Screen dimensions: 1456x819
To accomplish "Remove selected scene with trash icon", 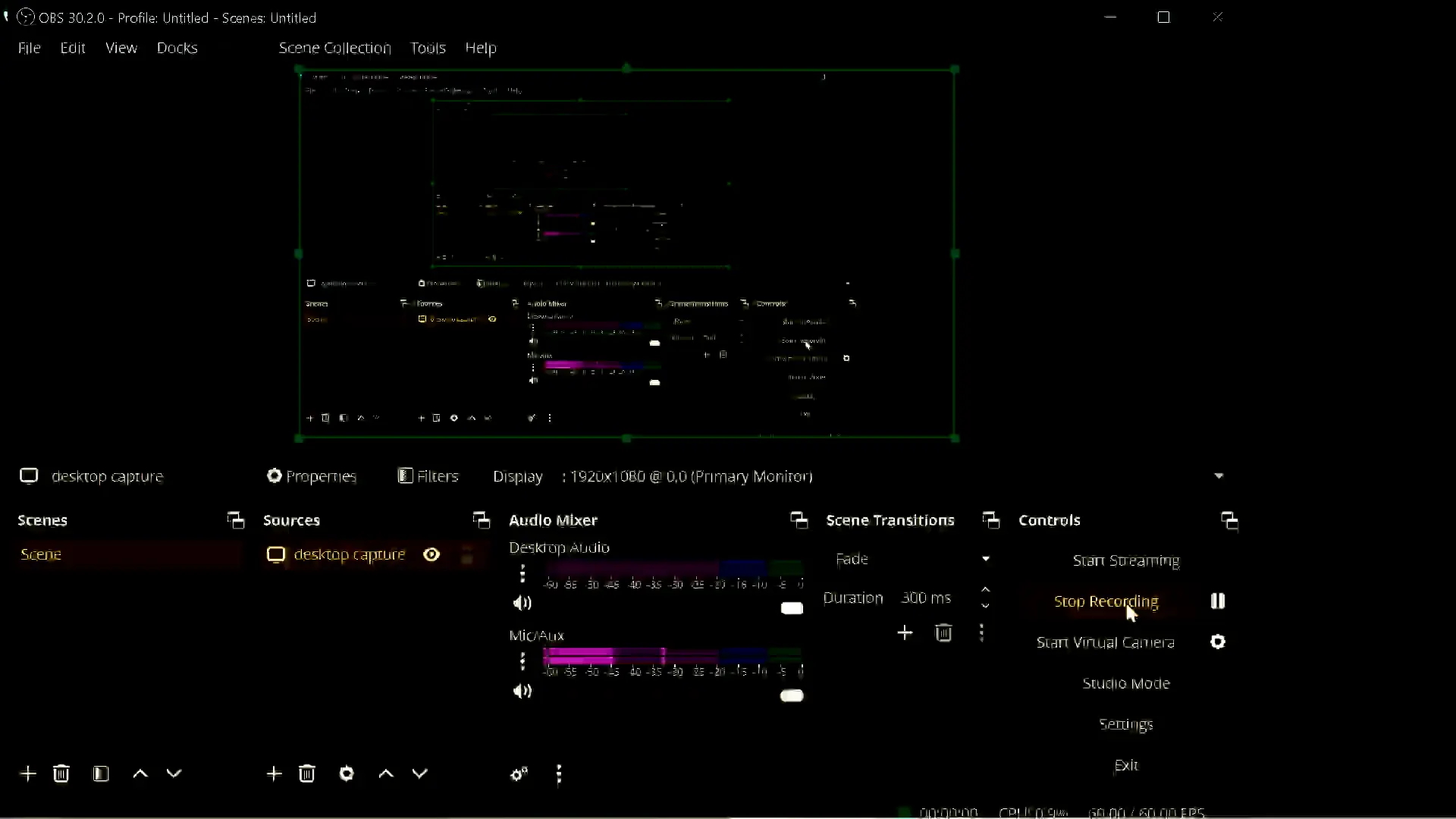I will click(61, 773).
